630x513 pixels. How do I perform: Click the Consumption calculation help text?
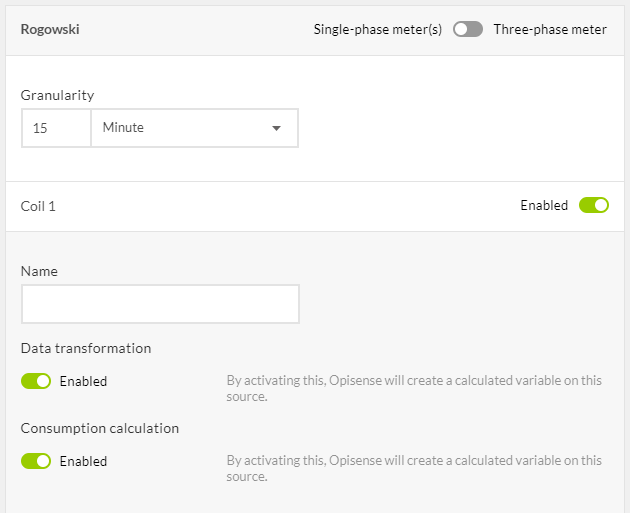point(414,468)
